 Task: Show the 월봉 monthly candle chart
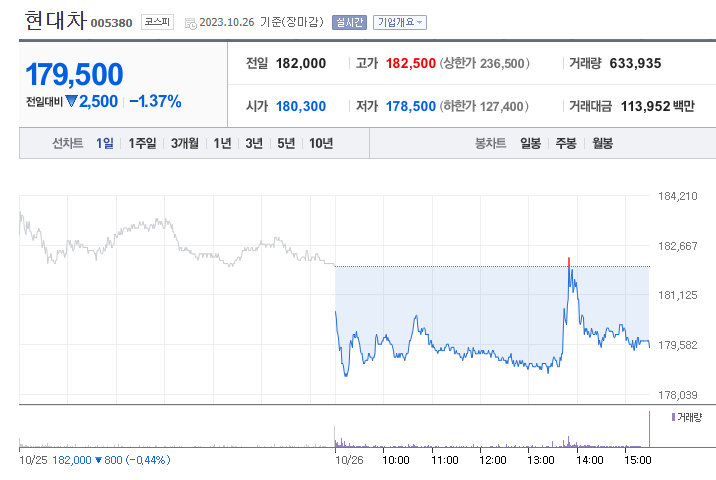tap(602, 143)
